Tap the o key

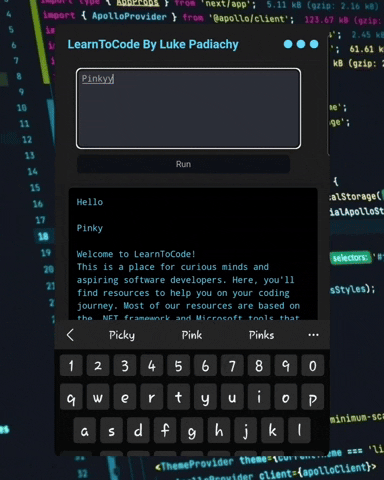286,397
